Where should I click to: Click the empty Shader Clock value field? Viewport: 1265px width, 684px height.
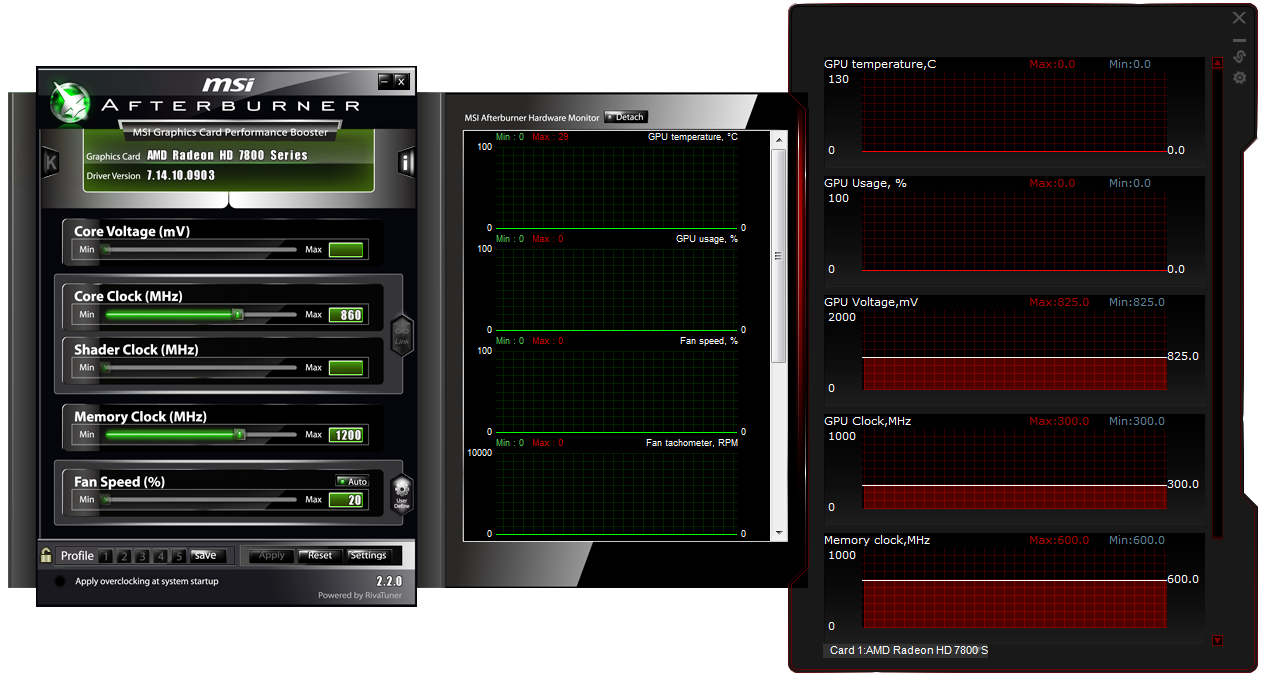click(346, 368)
